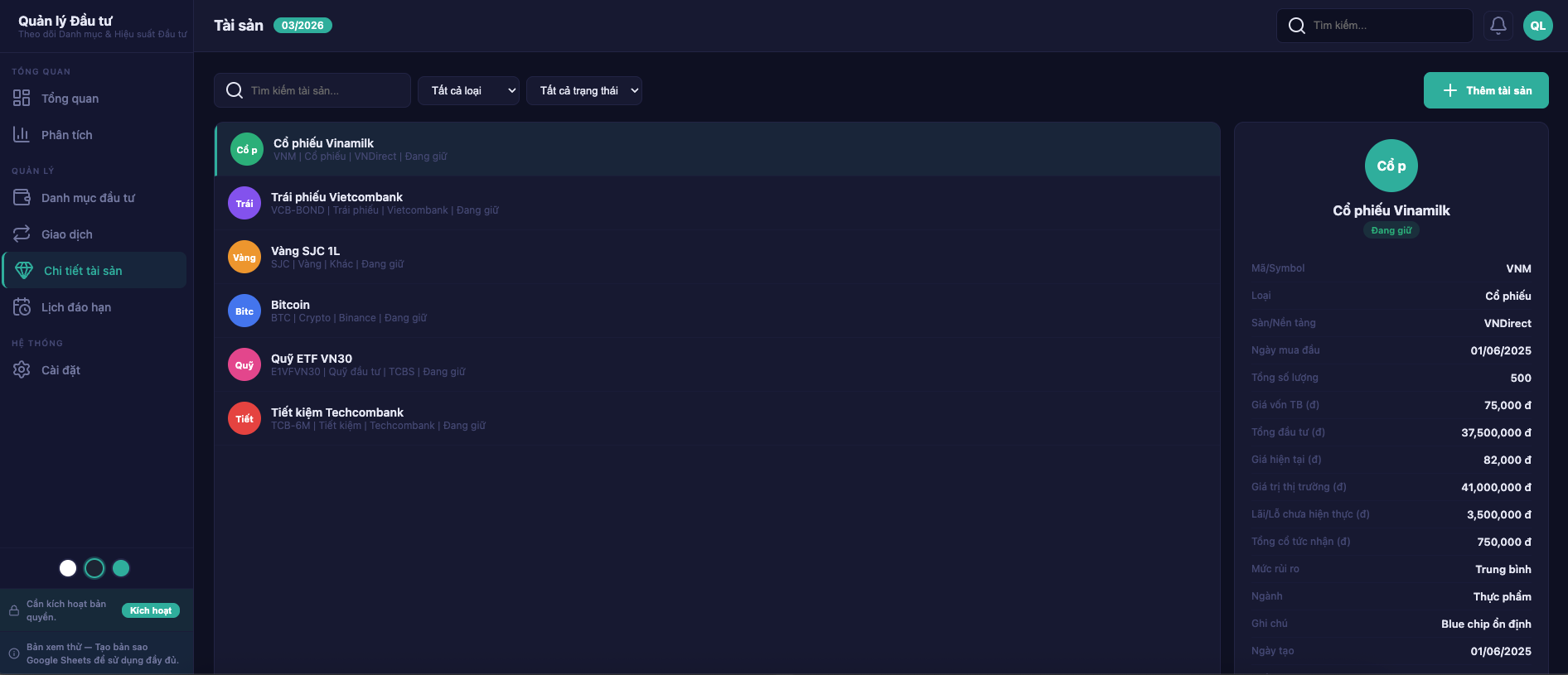Focus the Tìm kiếm tài sản input
This screenshot has width=1568, height=675.
(312, 90)
